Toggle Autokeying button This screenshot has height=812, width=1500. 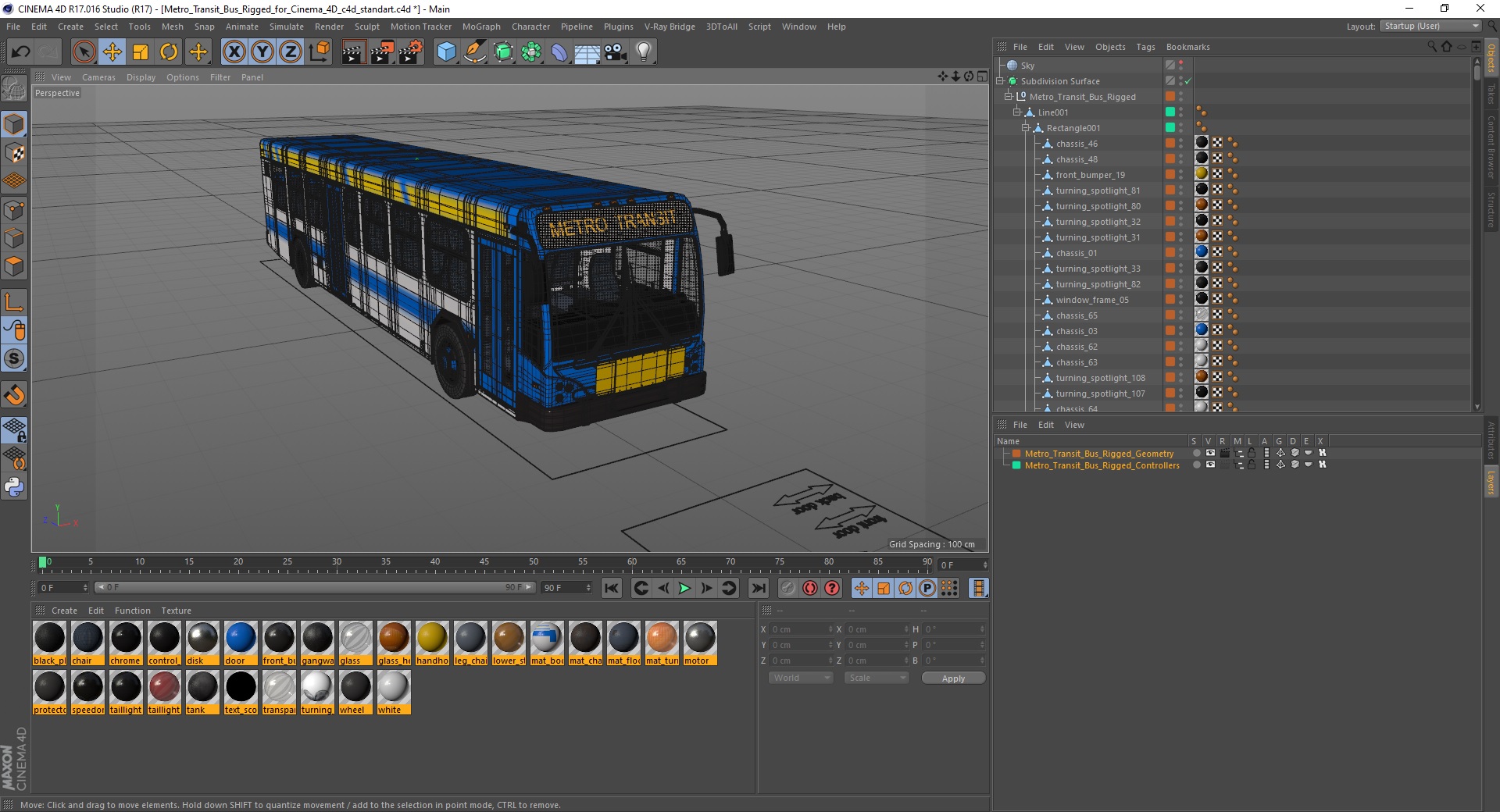[x=810, y=588]
